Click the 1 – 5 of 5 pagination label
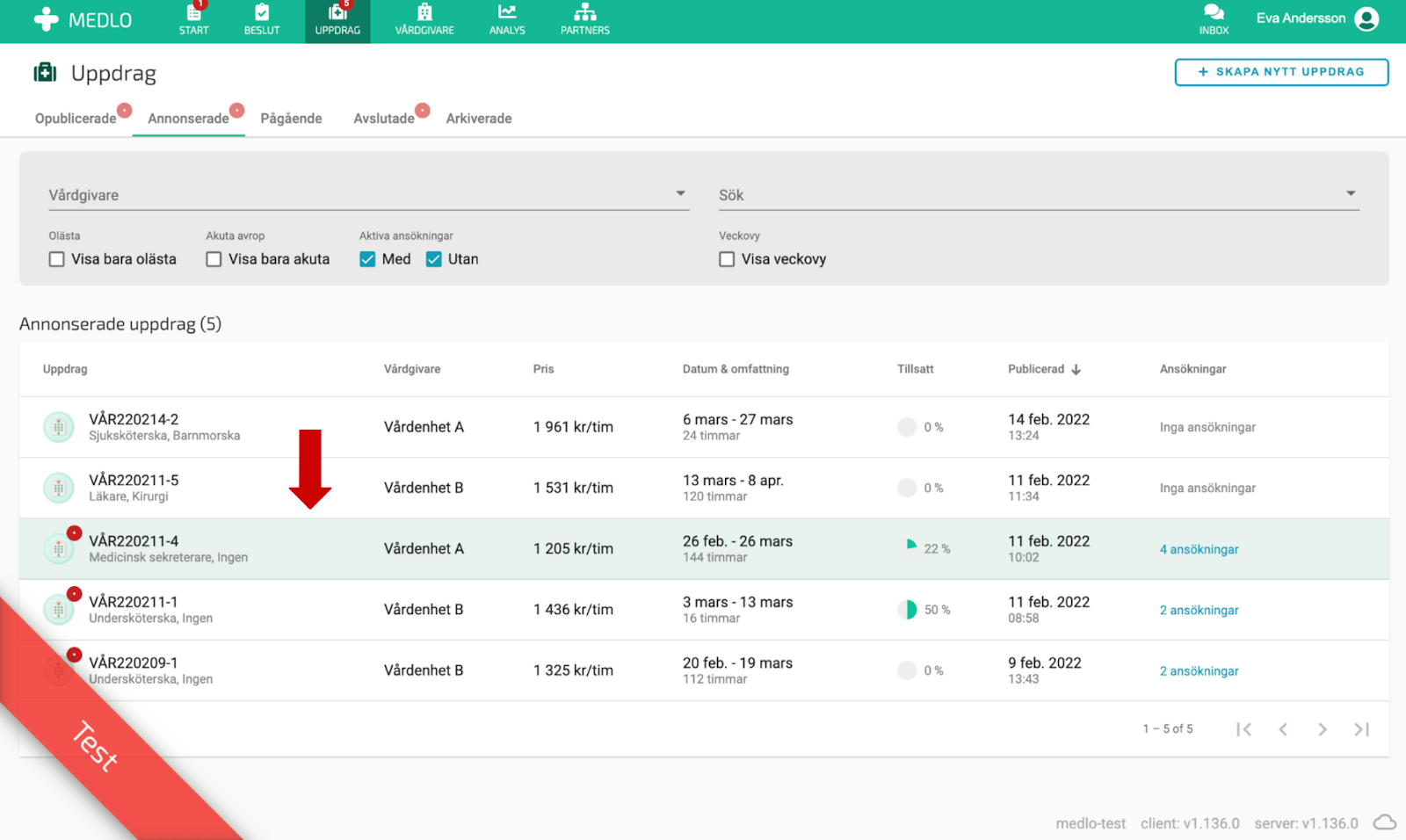1406x840 pixels. [1168, 728]
